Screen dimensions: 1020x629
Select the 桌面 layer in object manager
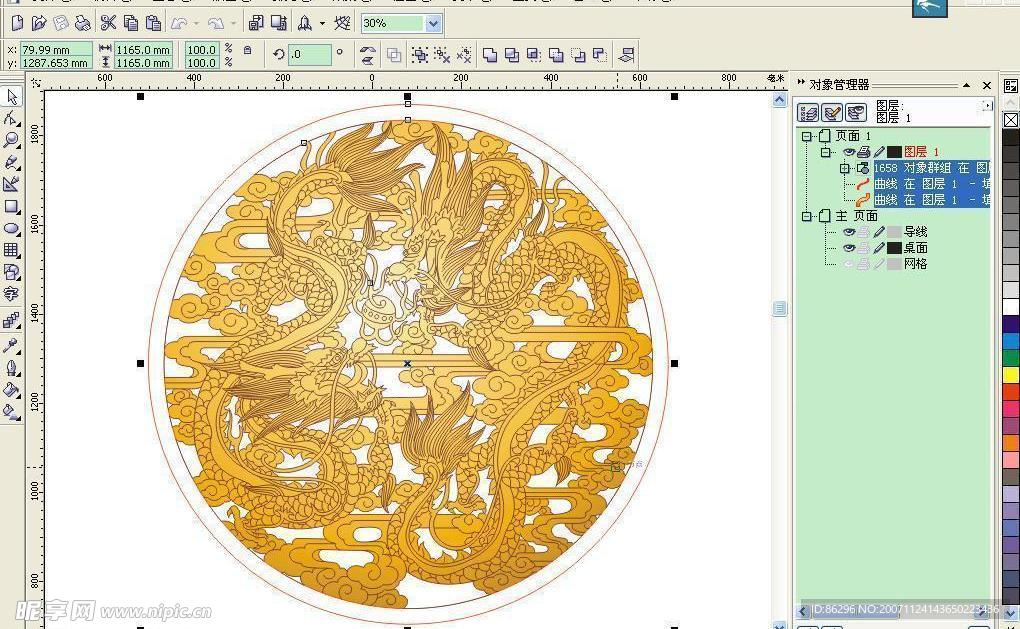click(x=915, y=248)
